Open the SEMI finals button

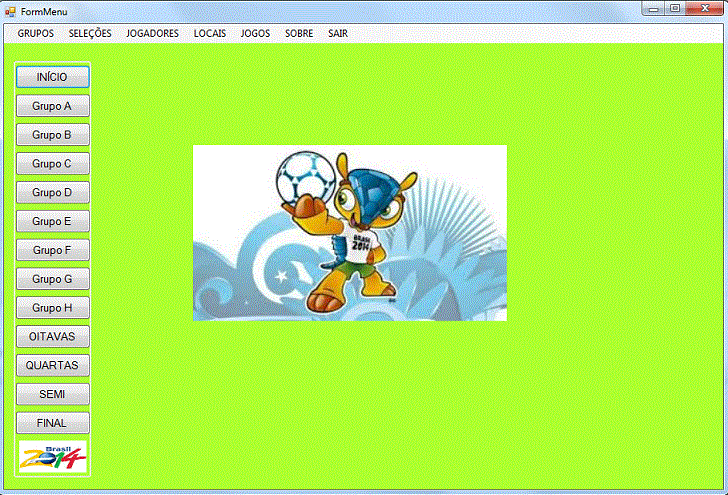52,394
